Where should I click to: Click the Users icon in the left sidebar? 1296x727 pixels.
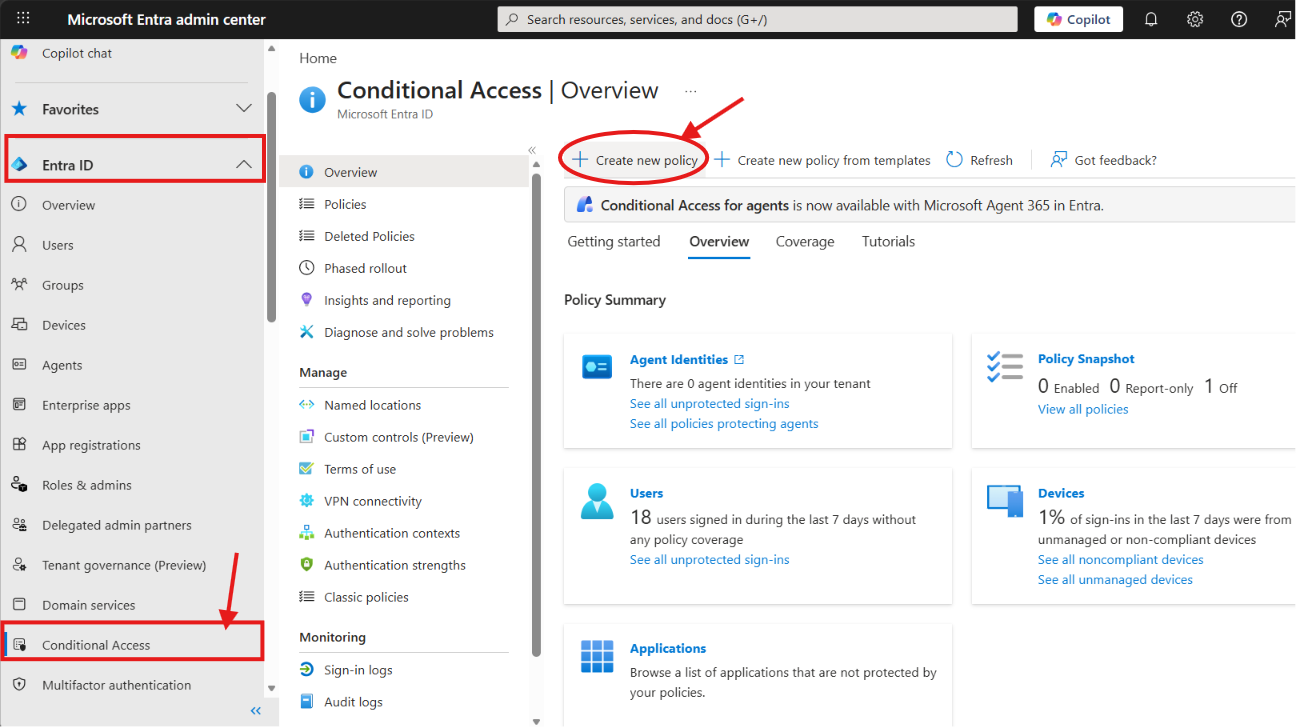click(x=19, y=245)
